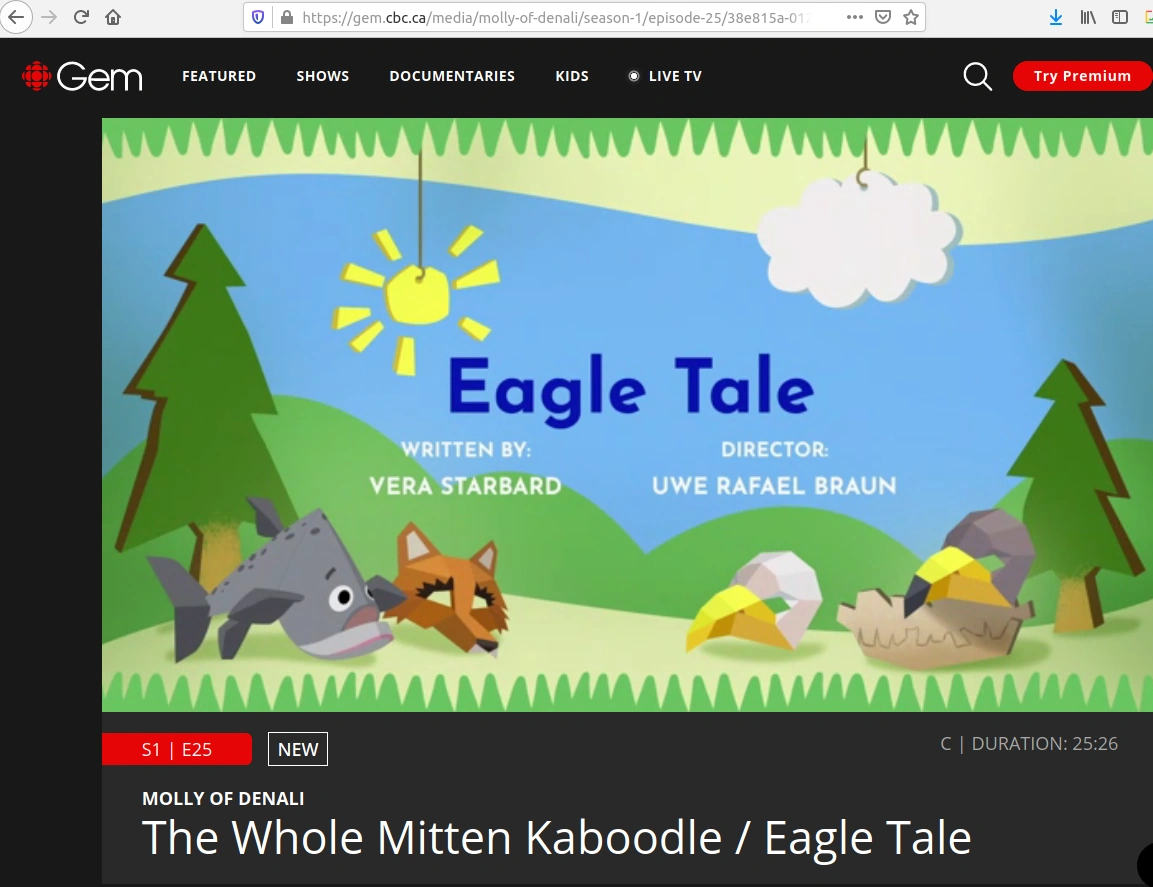Open tracking protection shield in address bar

pos(258,17)
